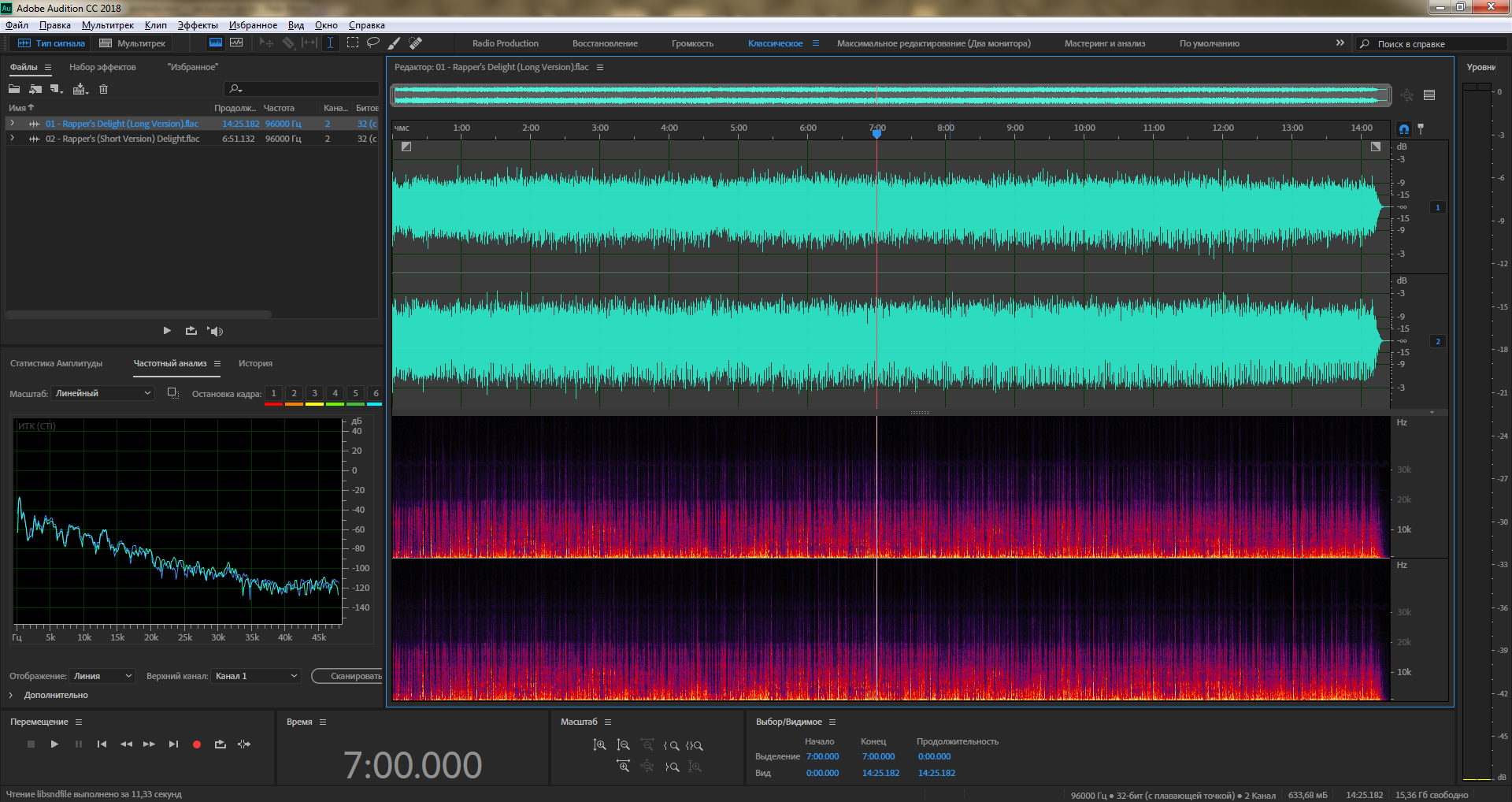Select the Lasso Selection tool
The height and width of the screenshot is (802, 1512).
373,43
